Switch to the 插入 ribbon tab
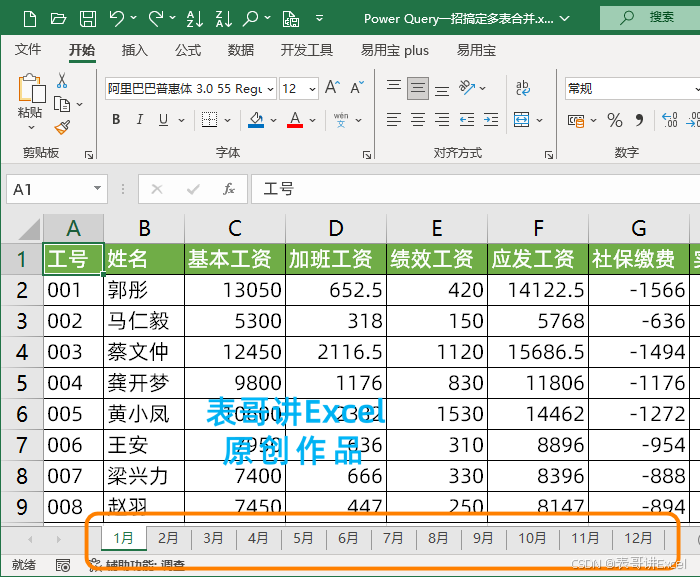The height and width of the screenshot is (577, 700). pos(134,50)
